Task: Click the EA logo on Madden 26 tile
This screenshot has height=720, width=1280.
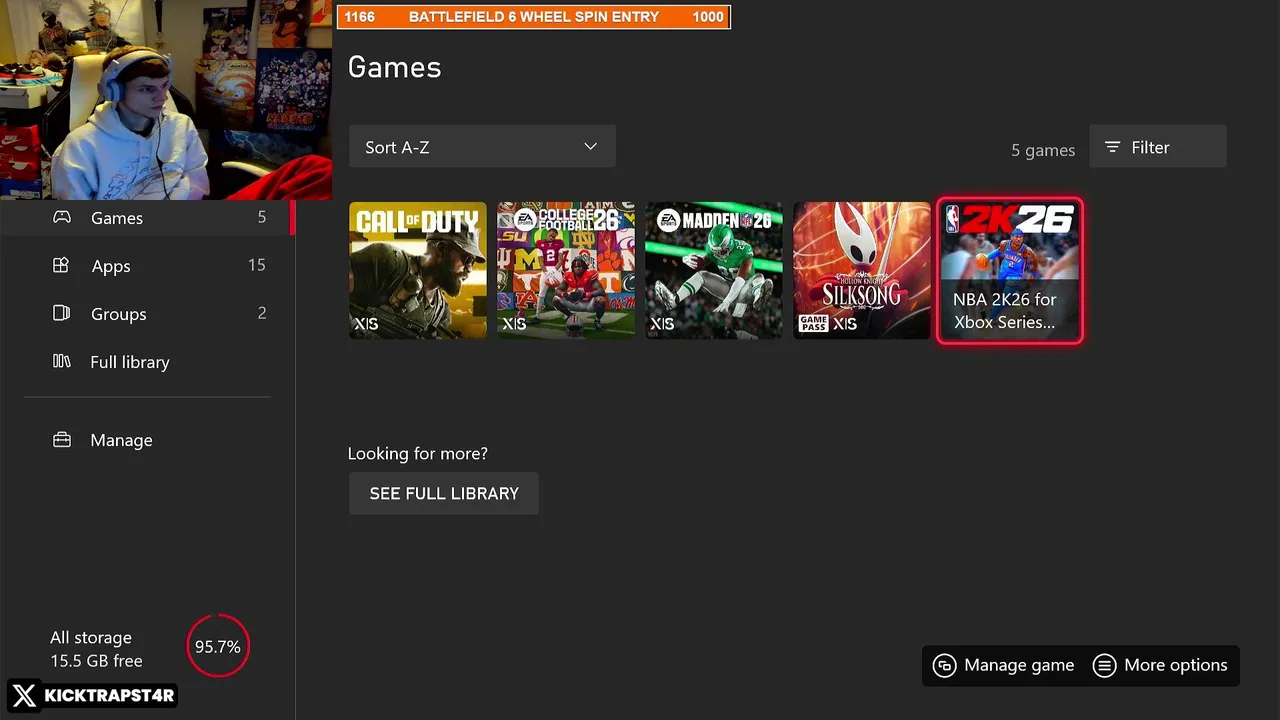Action: tap(669, 221)
